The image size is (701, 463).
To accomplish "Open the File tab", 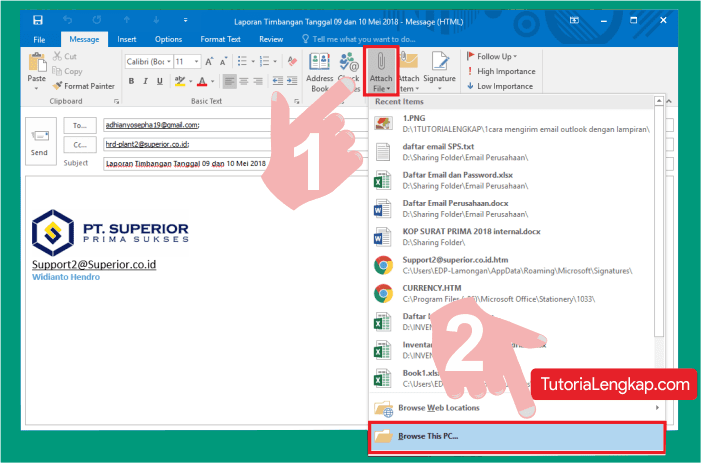I will point(39,39).
